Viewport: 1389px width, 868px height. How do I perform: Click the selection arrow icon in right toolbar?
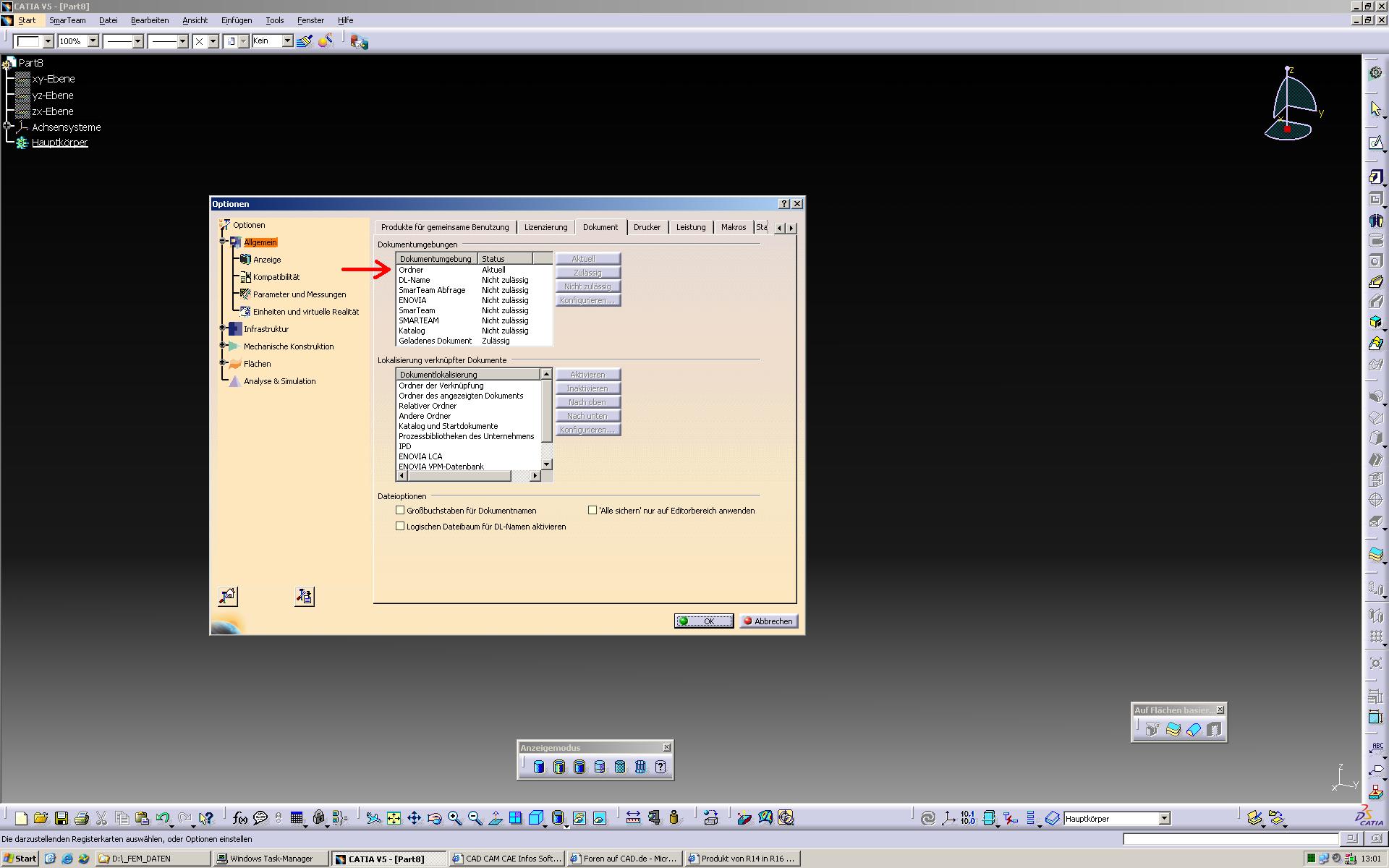coord(1375,109)
